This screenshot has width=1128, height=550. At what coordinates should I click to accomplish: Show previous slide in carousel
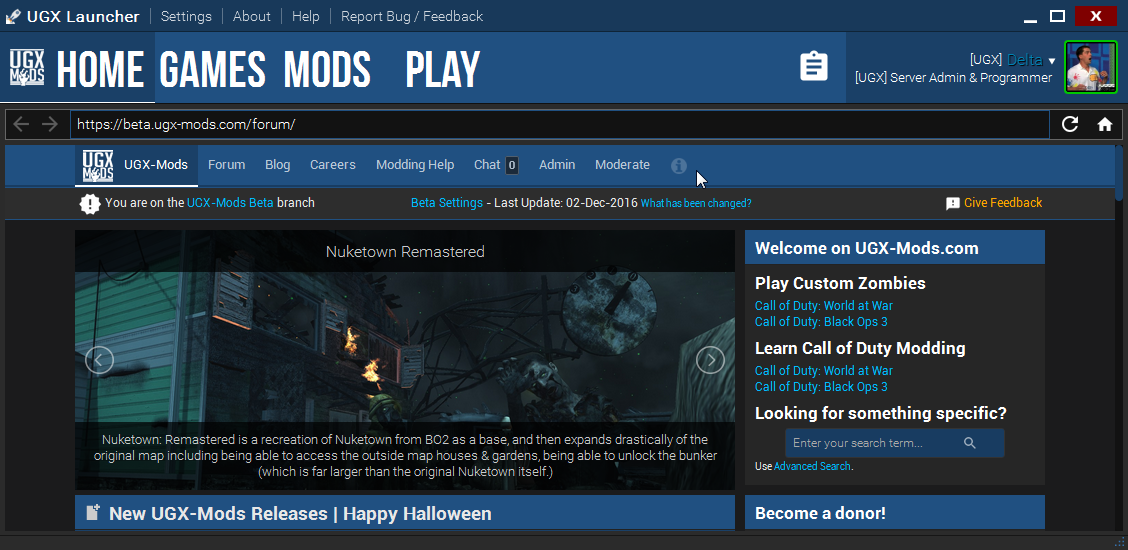[99, 359]
